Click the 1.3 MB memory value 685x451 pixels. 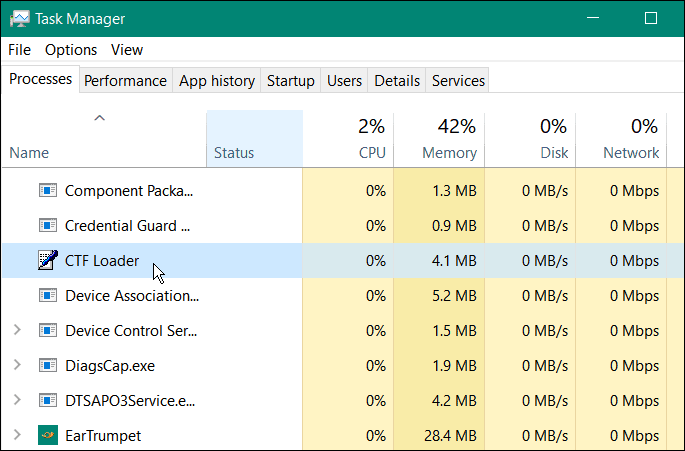454,191
